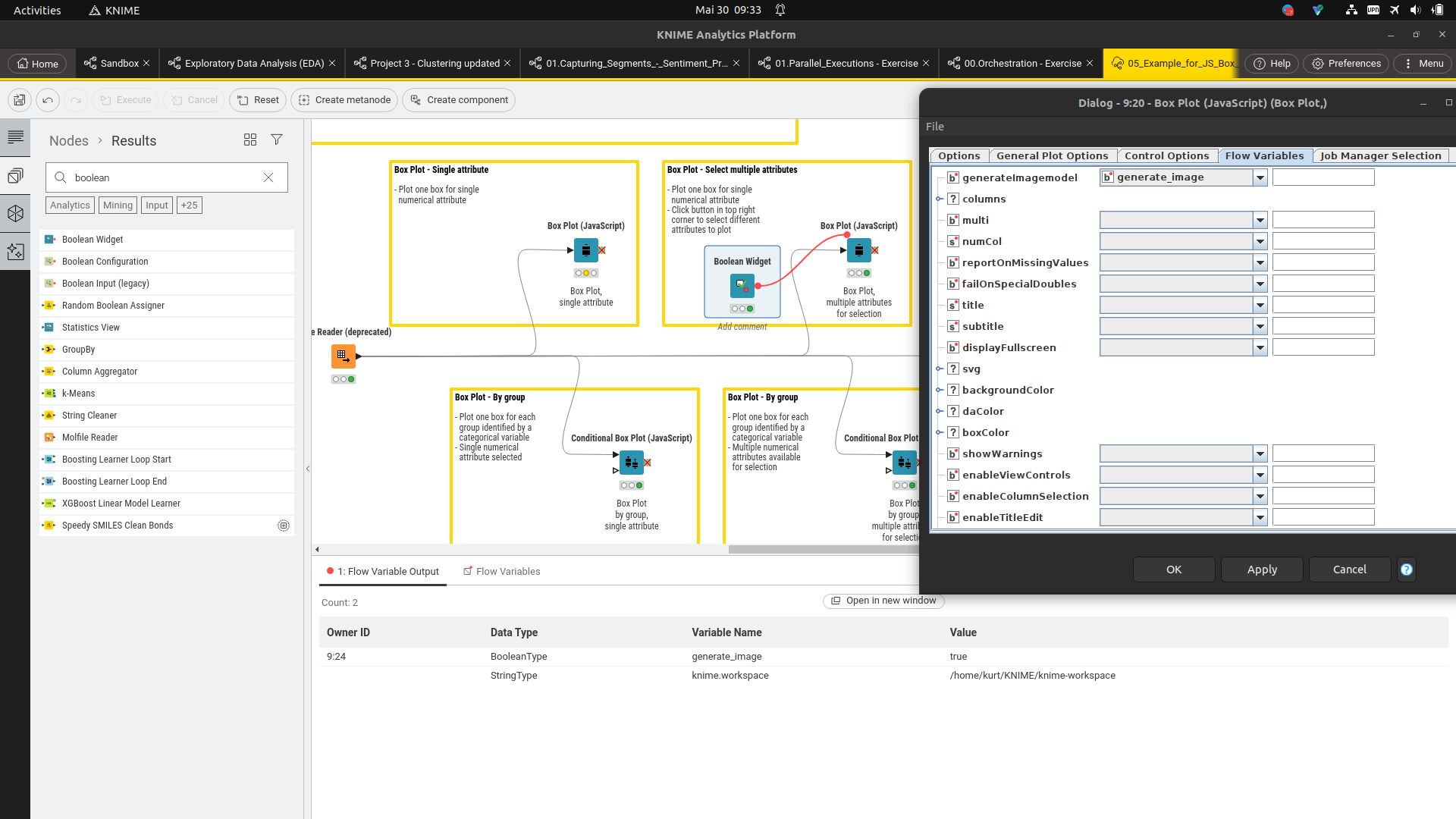Open the multi flow variable dropdown
This screenshot has width=1456, height=819.
tap(1260, 220)
